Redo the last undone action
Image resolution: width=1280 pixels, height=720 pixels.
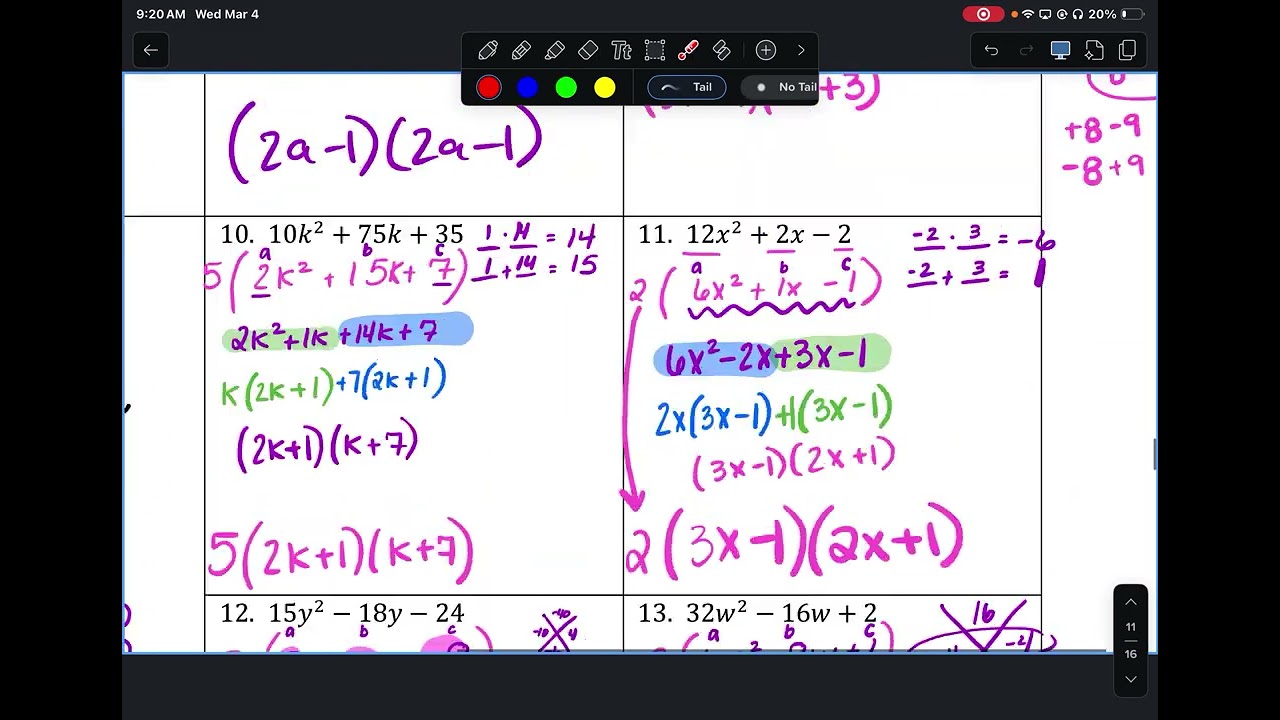[1026, 50]
